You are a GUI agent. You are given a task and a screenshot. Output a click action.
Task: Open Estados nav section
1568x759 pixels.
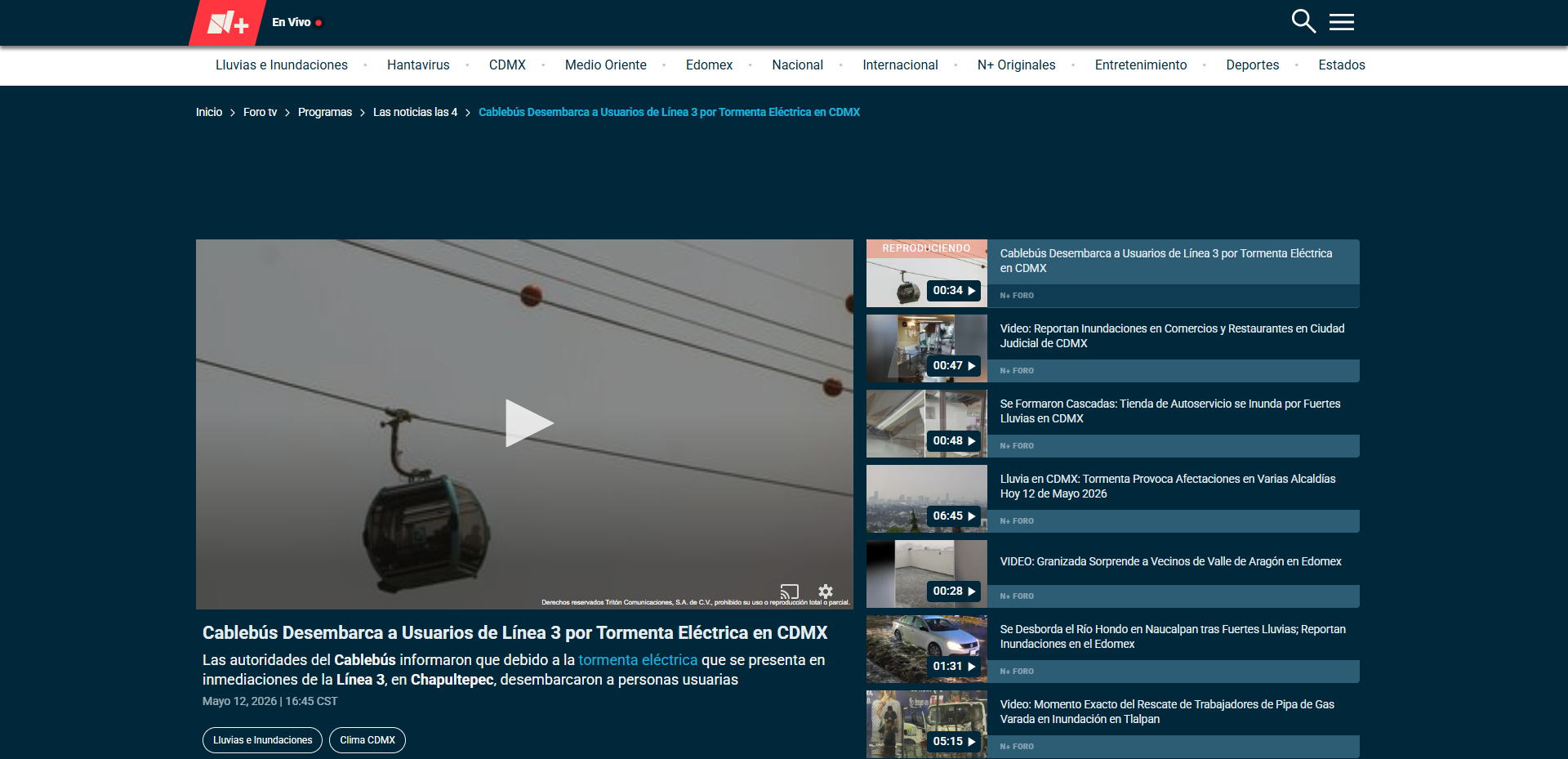coord(1342,65)
